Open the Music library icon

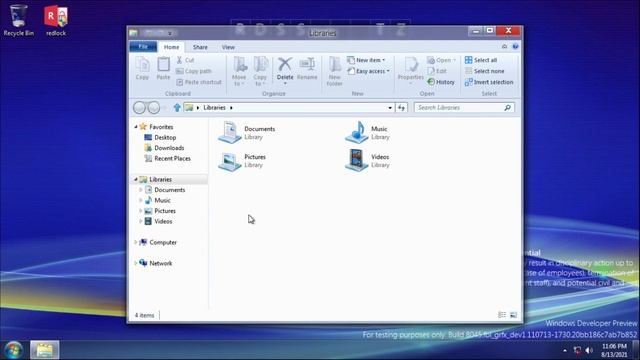click(356, 132)
